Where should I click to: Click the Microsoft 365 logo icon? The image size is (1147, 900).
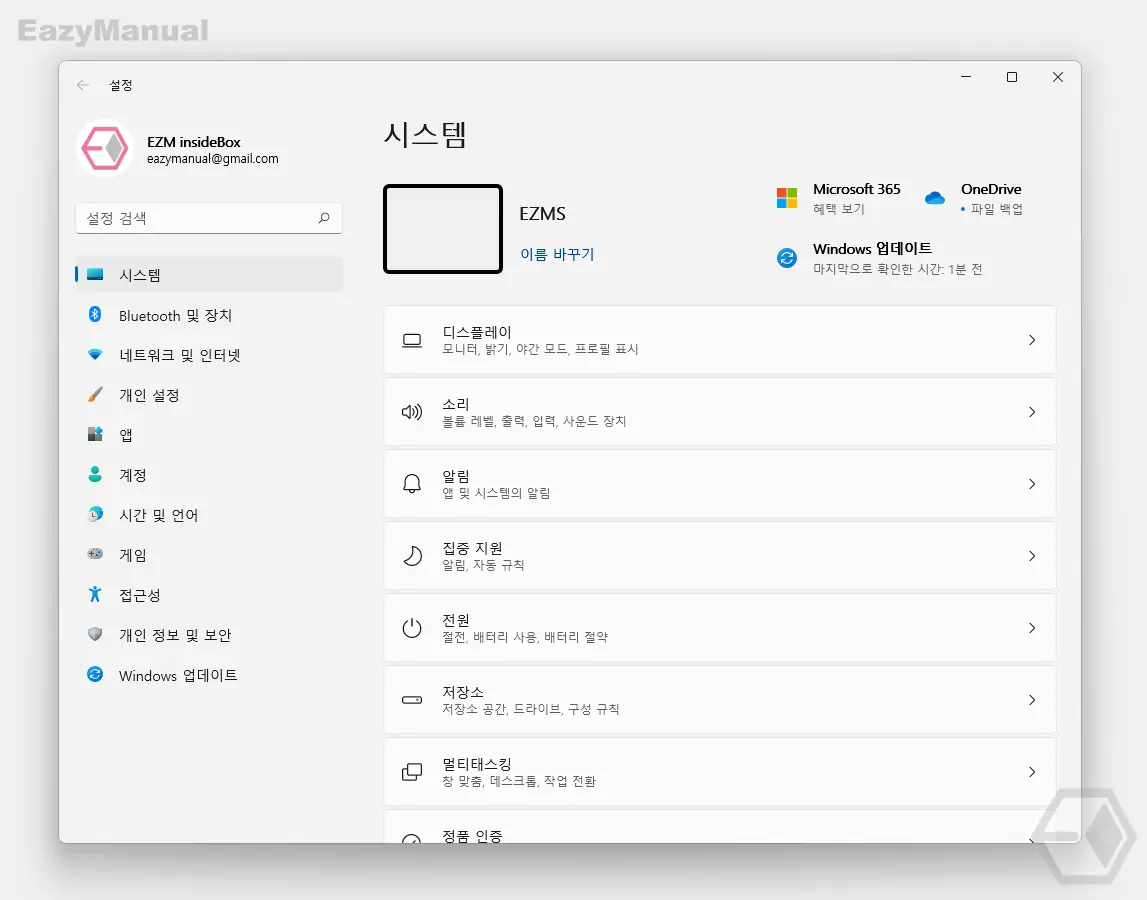pos(787,198)
